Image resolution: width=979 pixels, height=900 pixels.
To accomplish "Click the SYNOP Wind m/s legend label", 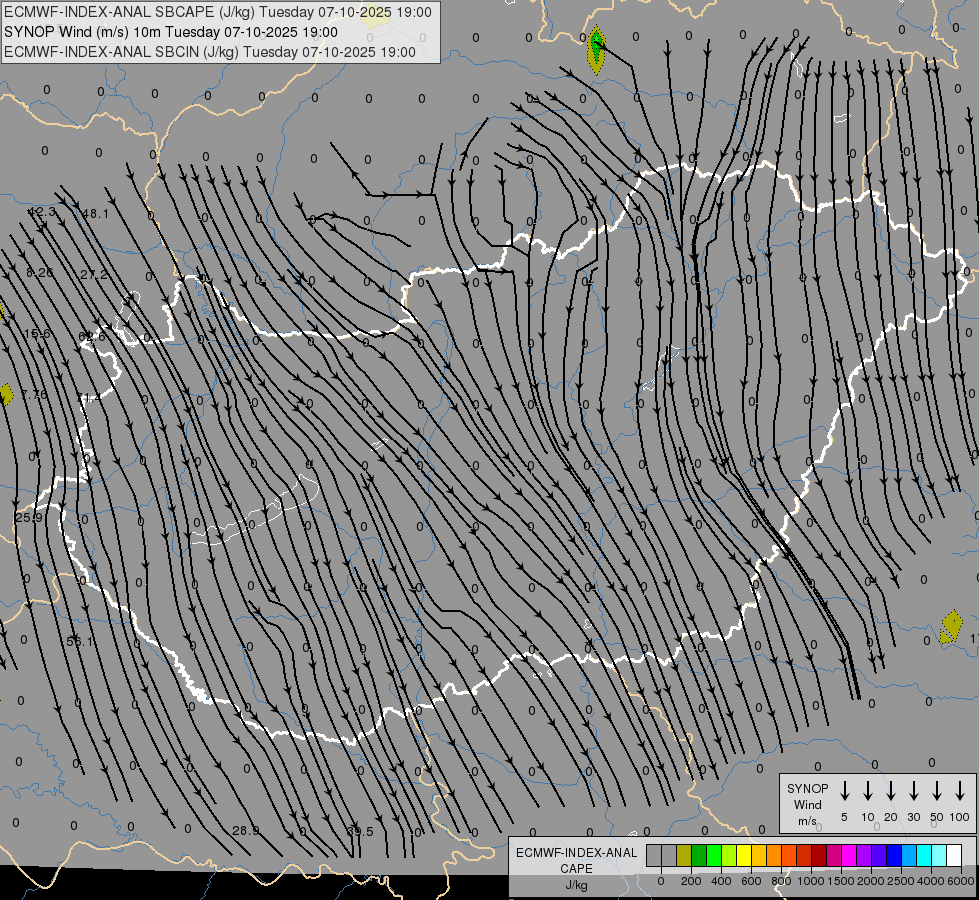I will 807,804.
